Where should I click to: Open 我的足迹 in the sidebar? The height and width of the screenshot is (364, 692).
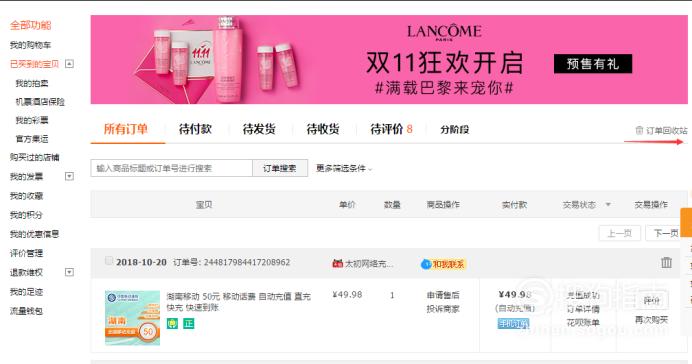(x=26, y=292)
